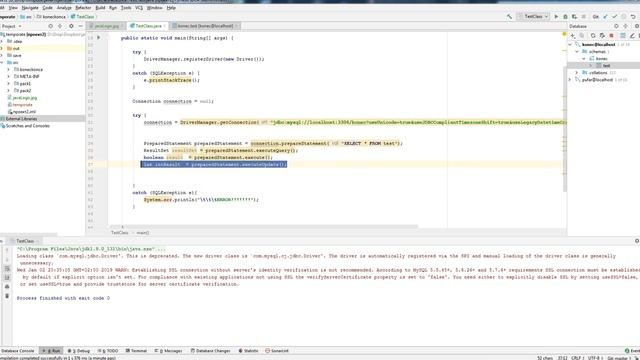Click the revert undo arrow icon
This screenshot has width=640, height=360.
pos(633,17)
